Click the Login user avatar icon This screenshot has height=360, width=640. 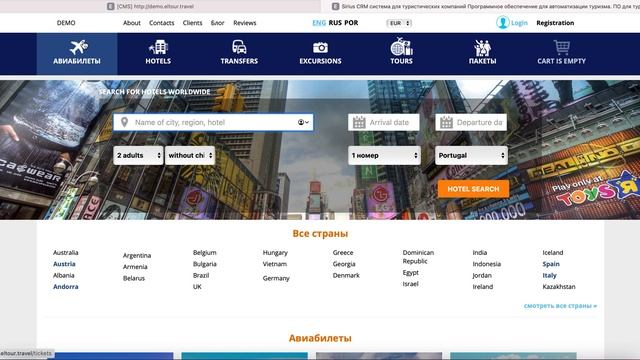pyautogui.click(x=502, y=22)
